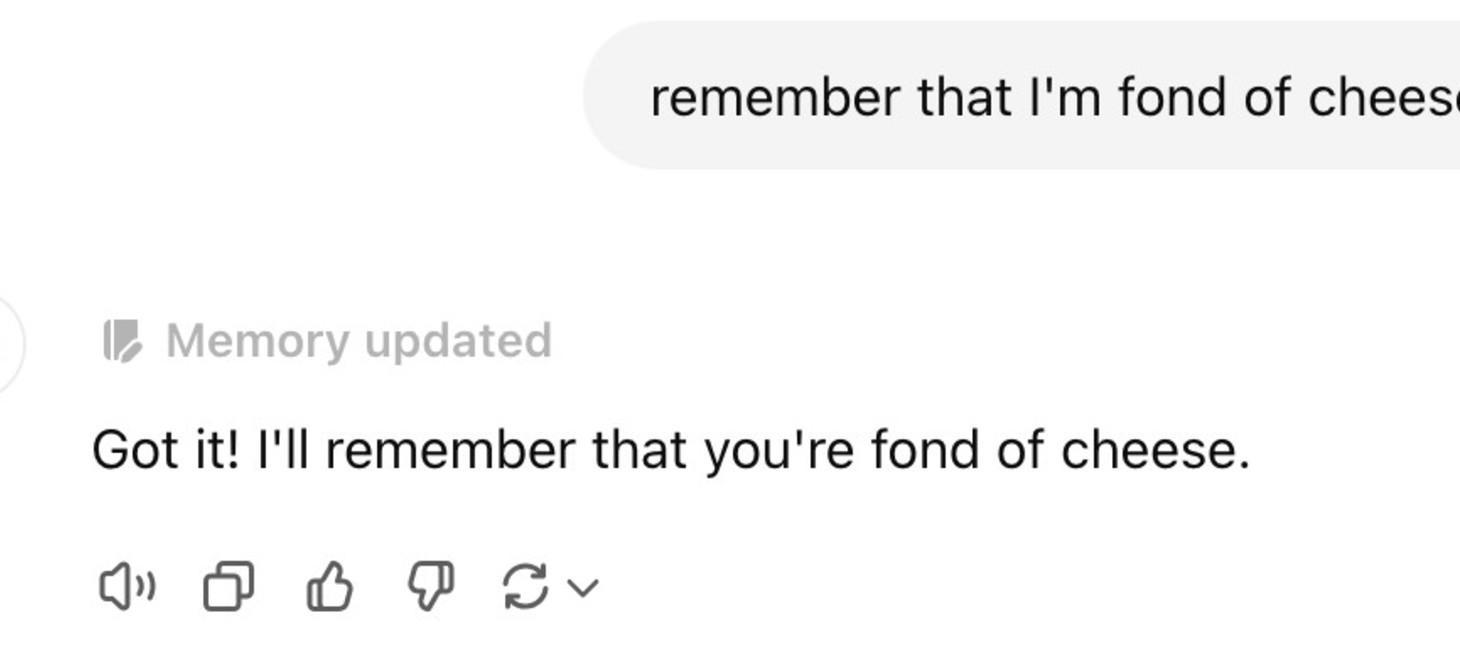The width and height of the screenshot is (1460, 657).
Task: Give the response a thumbs up
Action: click(x=329, y=586)
